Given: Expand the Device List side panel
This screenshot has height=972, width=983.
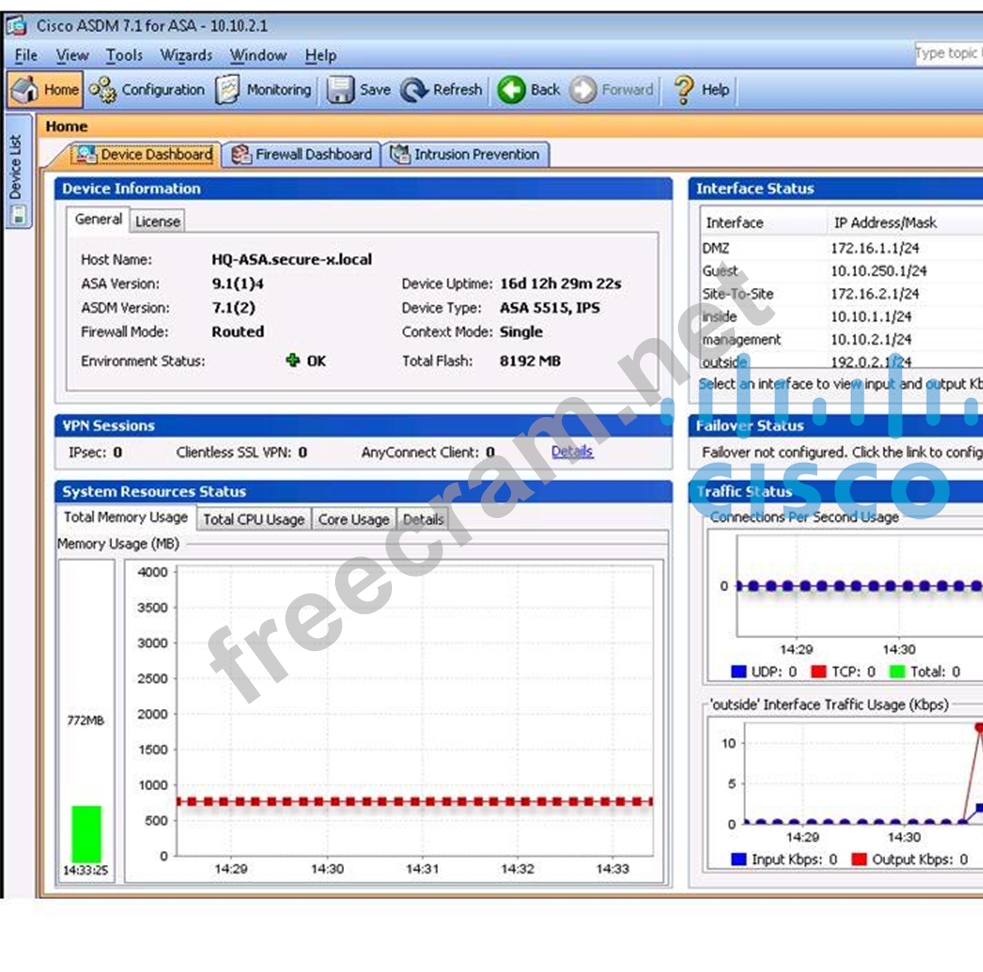Looking at the screenshot, I should 17,180.
